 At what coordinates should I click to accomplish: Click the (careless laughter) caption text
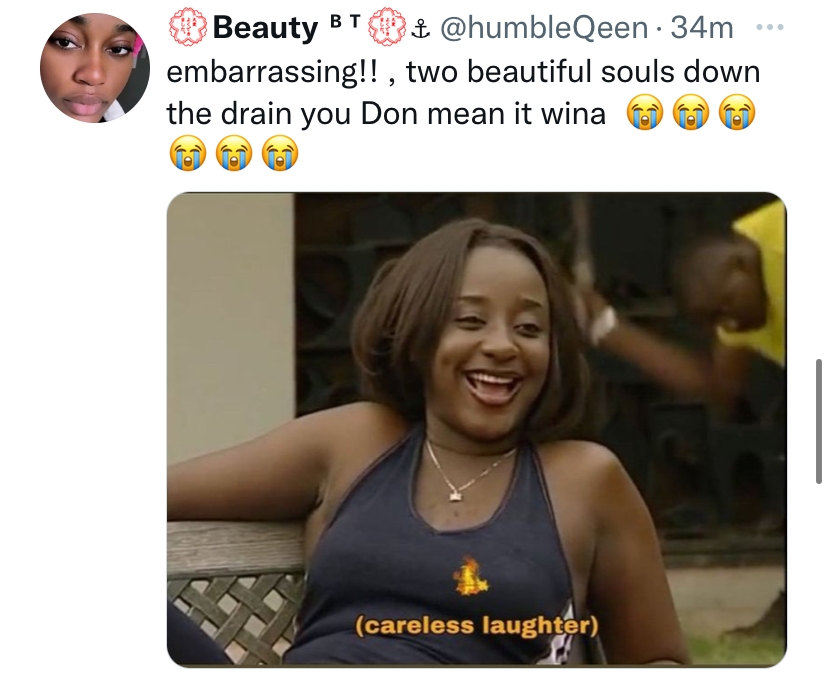point(477,625)
